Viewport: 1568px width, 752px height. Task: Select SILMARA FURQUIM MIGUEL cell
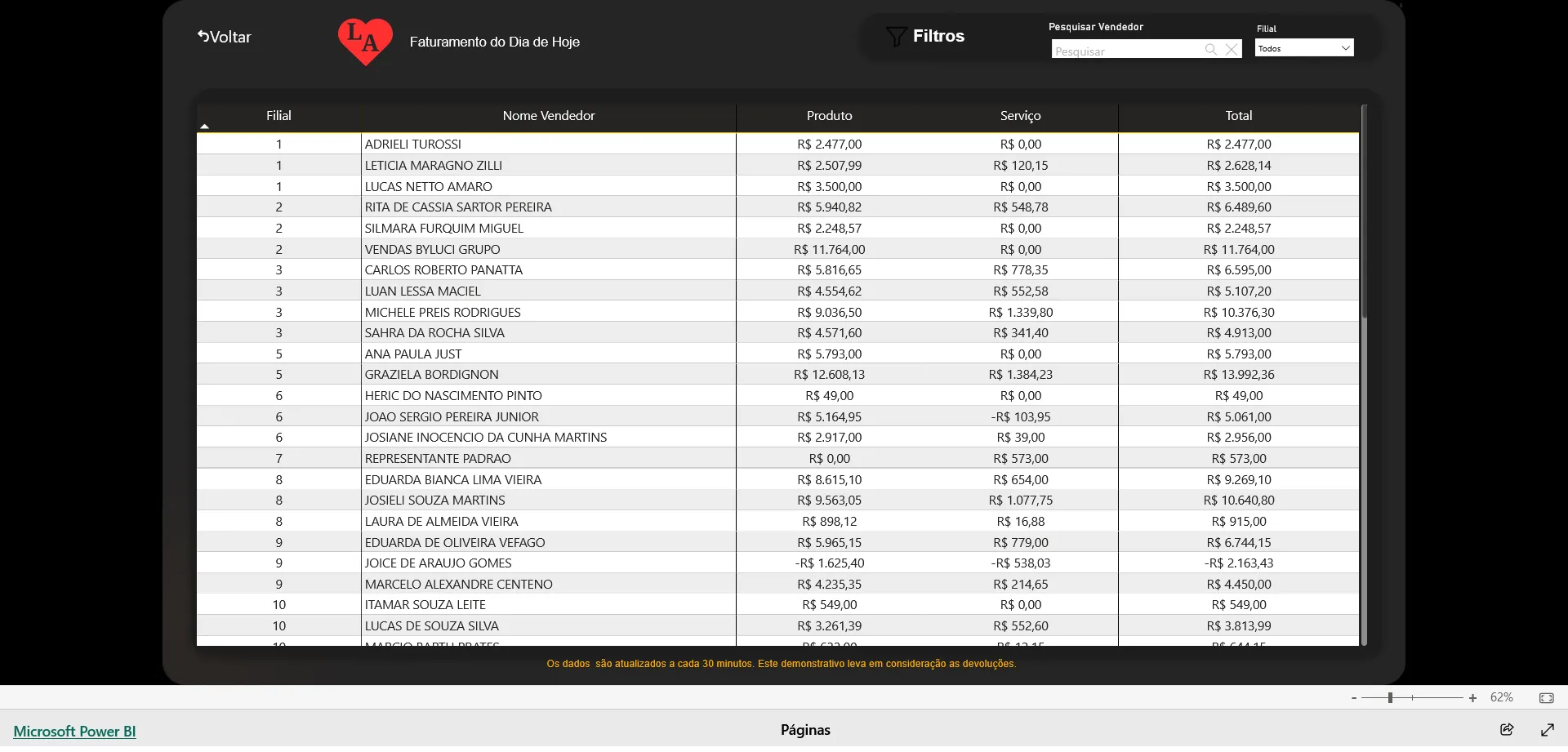pyautogui.click(x=548, y=228)
